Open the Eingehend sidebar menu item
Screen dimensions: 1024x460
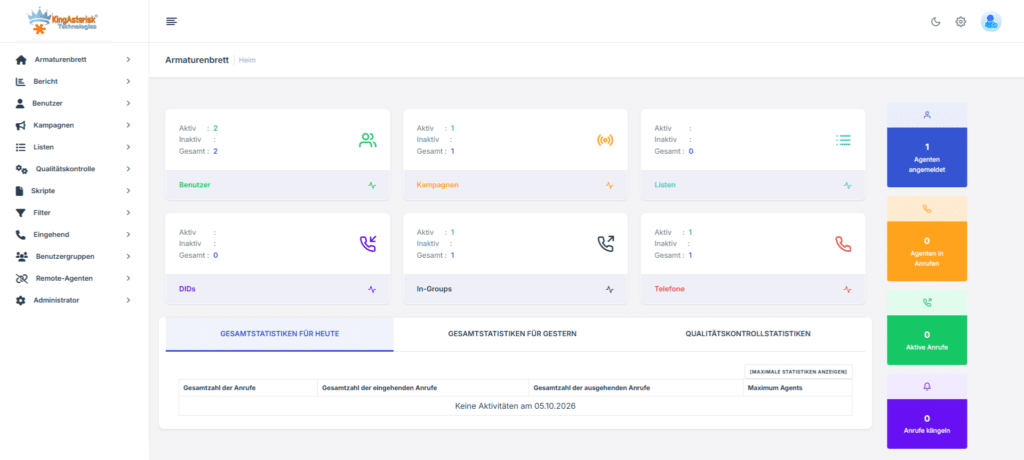pyautogui.click(x=74, y=235)
